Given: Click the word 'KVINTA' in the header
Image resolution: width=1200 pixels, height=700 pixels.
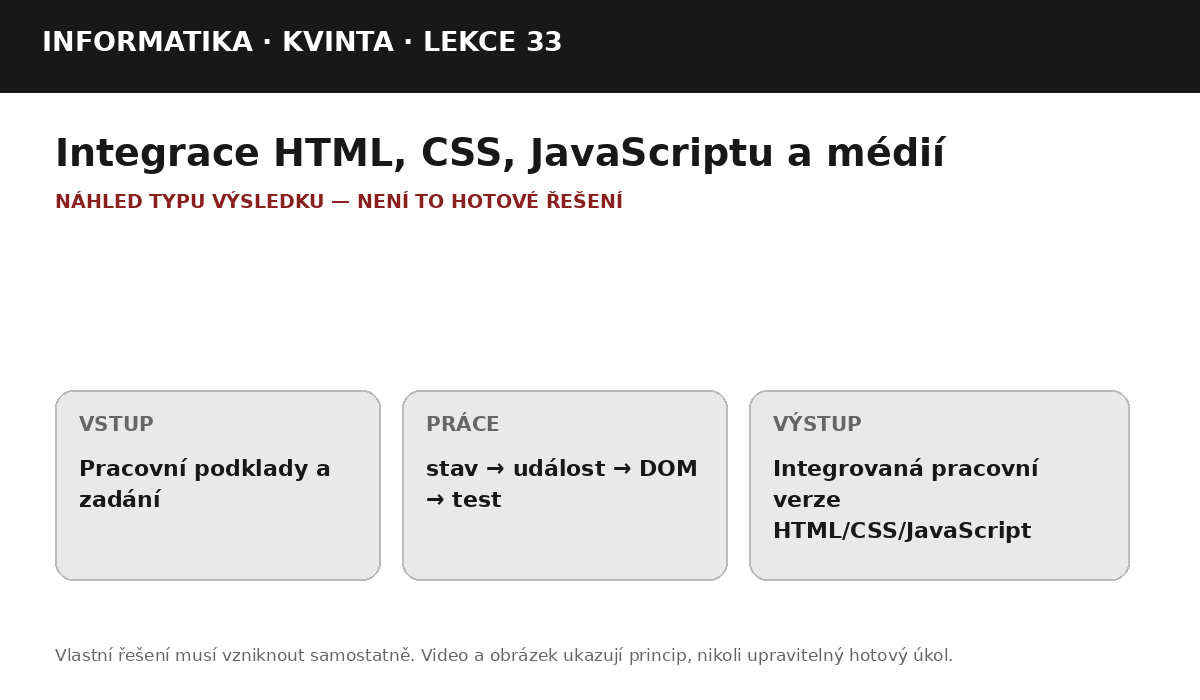Looking at the screenshot, I should 338,43.
